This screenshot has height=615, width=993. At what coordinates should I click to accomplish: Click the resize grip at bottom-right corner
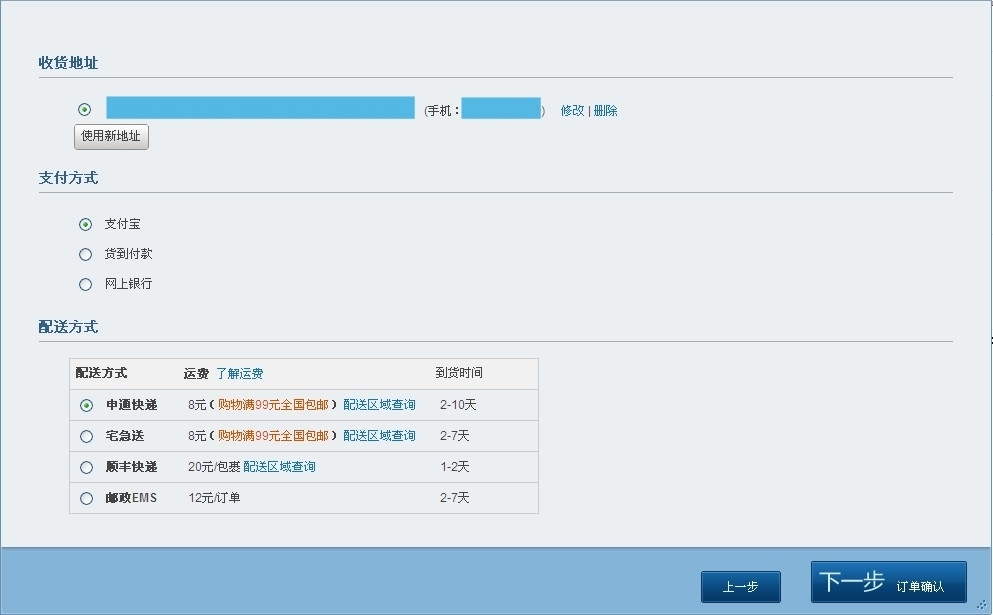[x=982, y=604]
